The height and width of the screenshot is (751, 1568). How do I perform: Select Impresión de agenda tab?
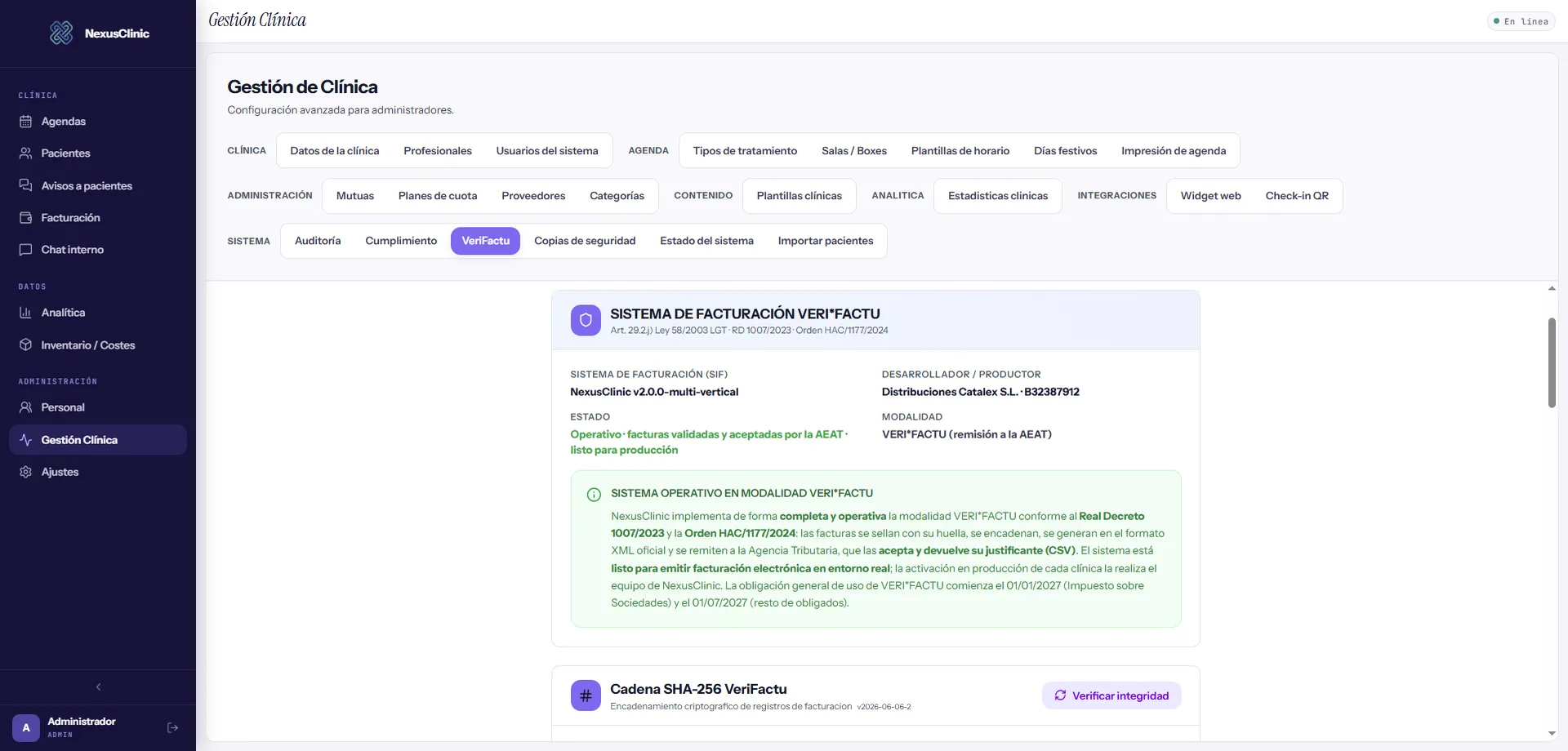coord(1174,151)
